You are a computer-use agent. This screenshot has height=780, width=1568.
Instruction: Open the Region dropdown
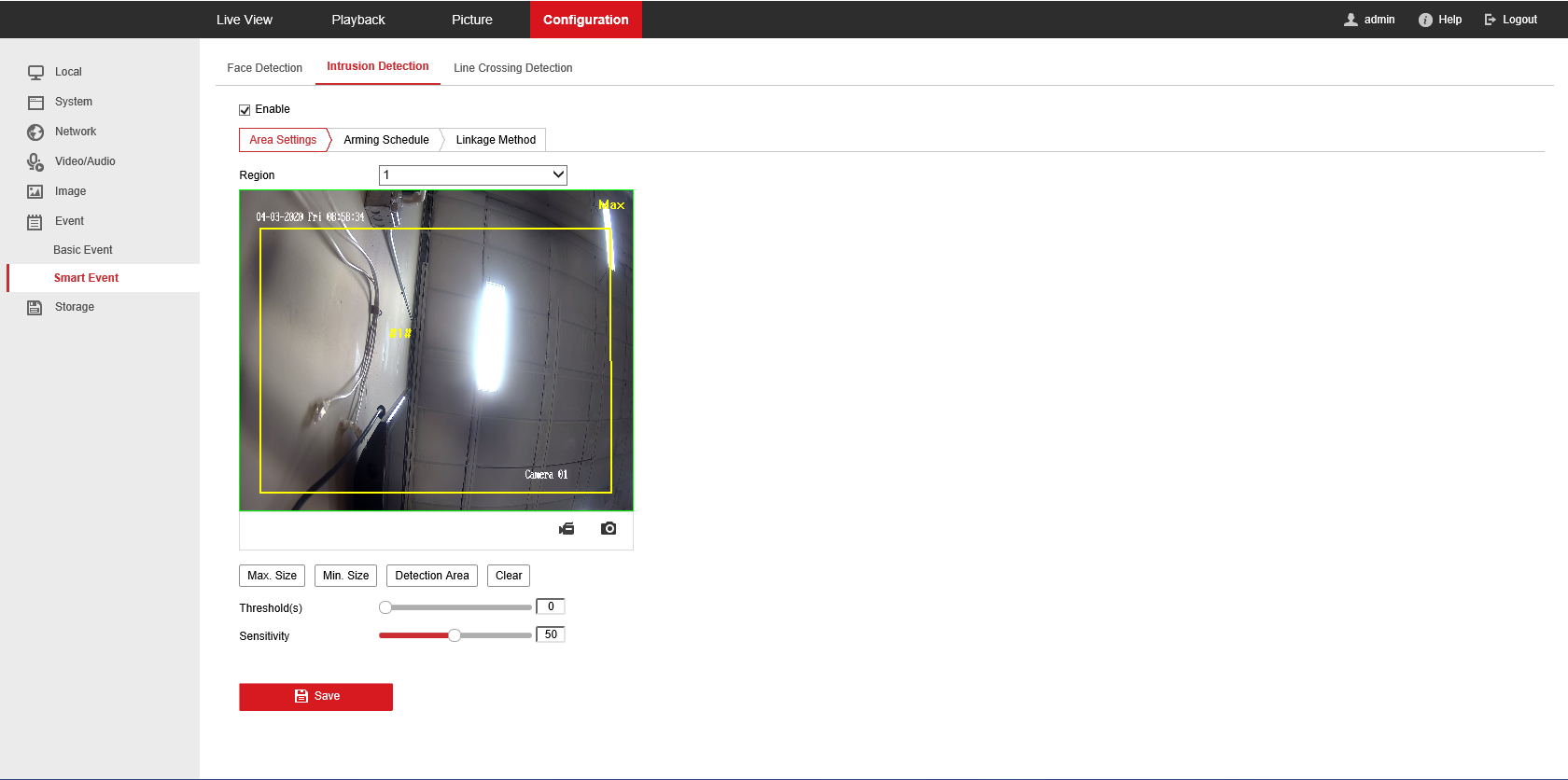point(473,175)
